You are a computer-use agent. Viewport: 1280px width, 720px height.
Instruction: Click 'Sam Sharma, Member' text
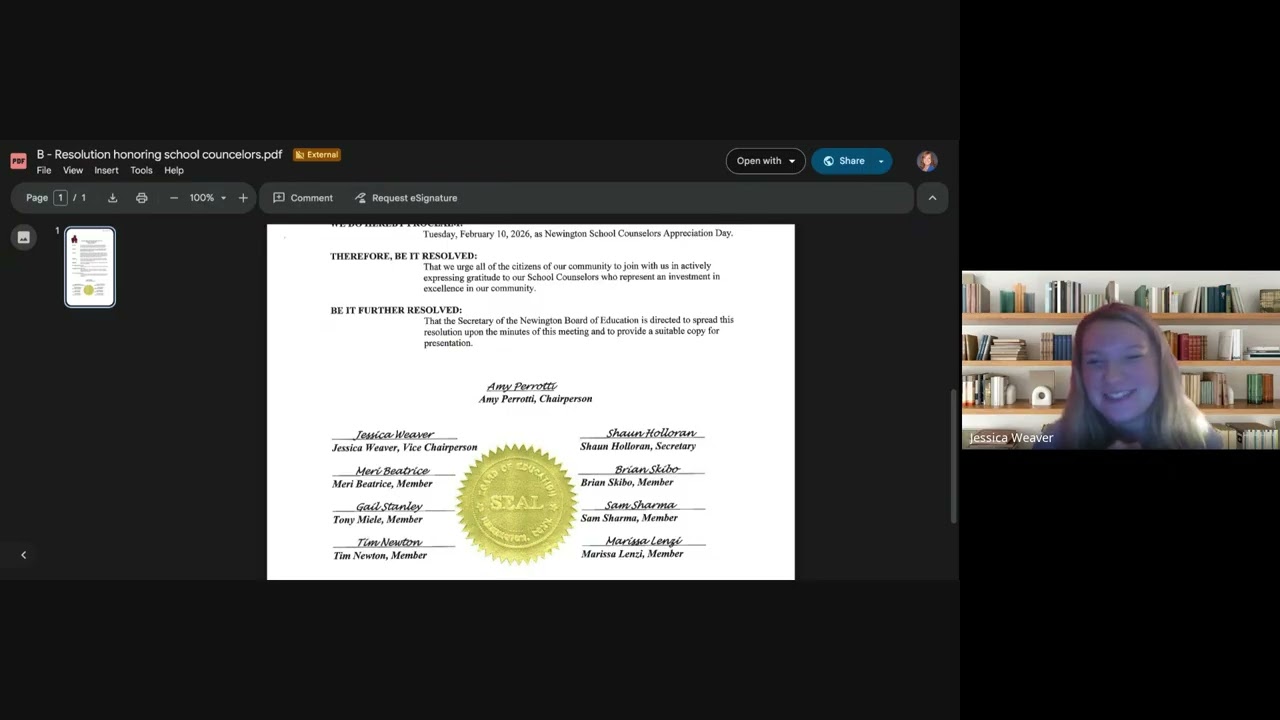[629, 518]
